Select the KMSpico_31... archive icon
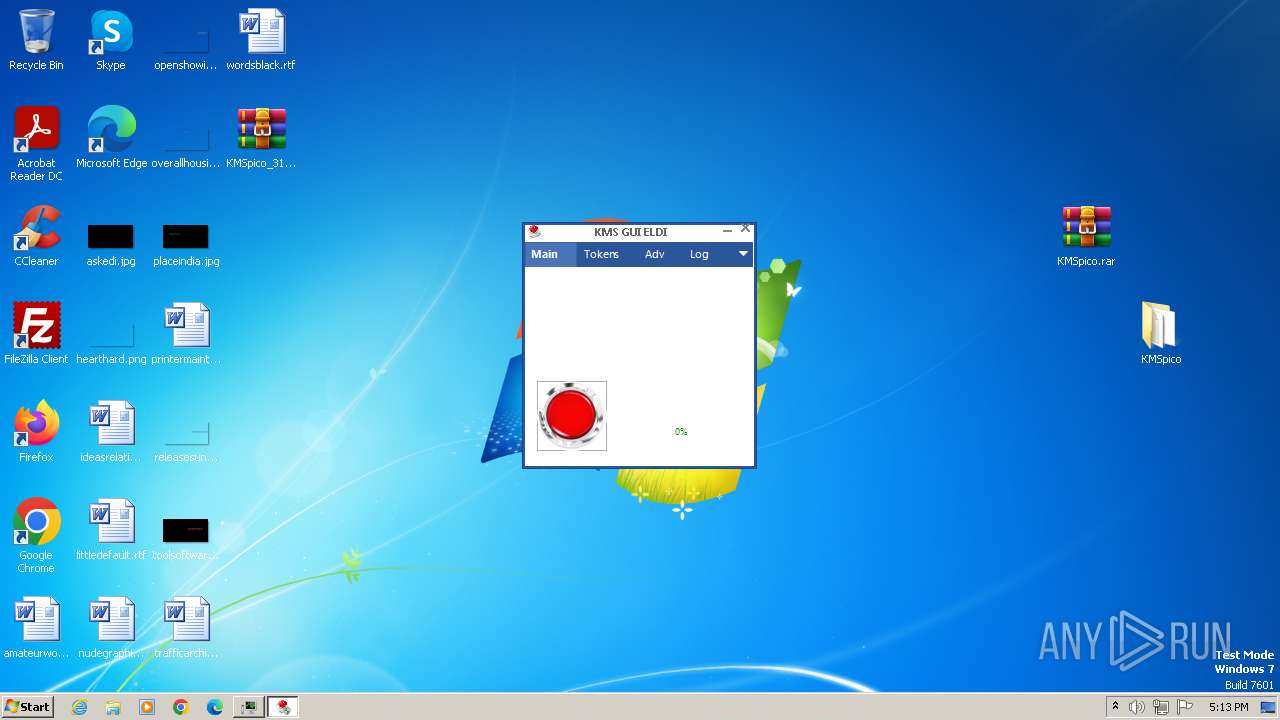The width and height of the screenshot is (1280, 720). coord(261,138)
